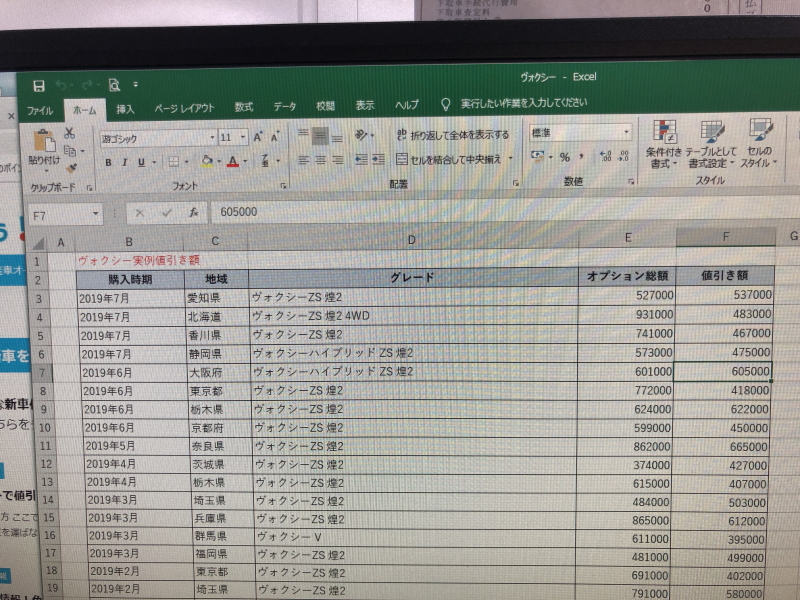The height and width of the screenshot is (600, 800).
Task: Open Customize Quick Access Toolbar dropdown
Action: click(x=135, y=84)
